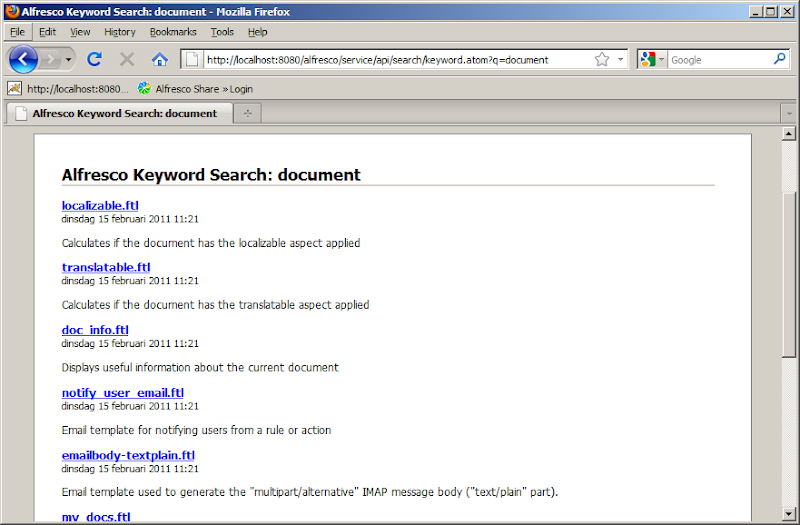
Task: Open the History menu
Action: (120, 32)
